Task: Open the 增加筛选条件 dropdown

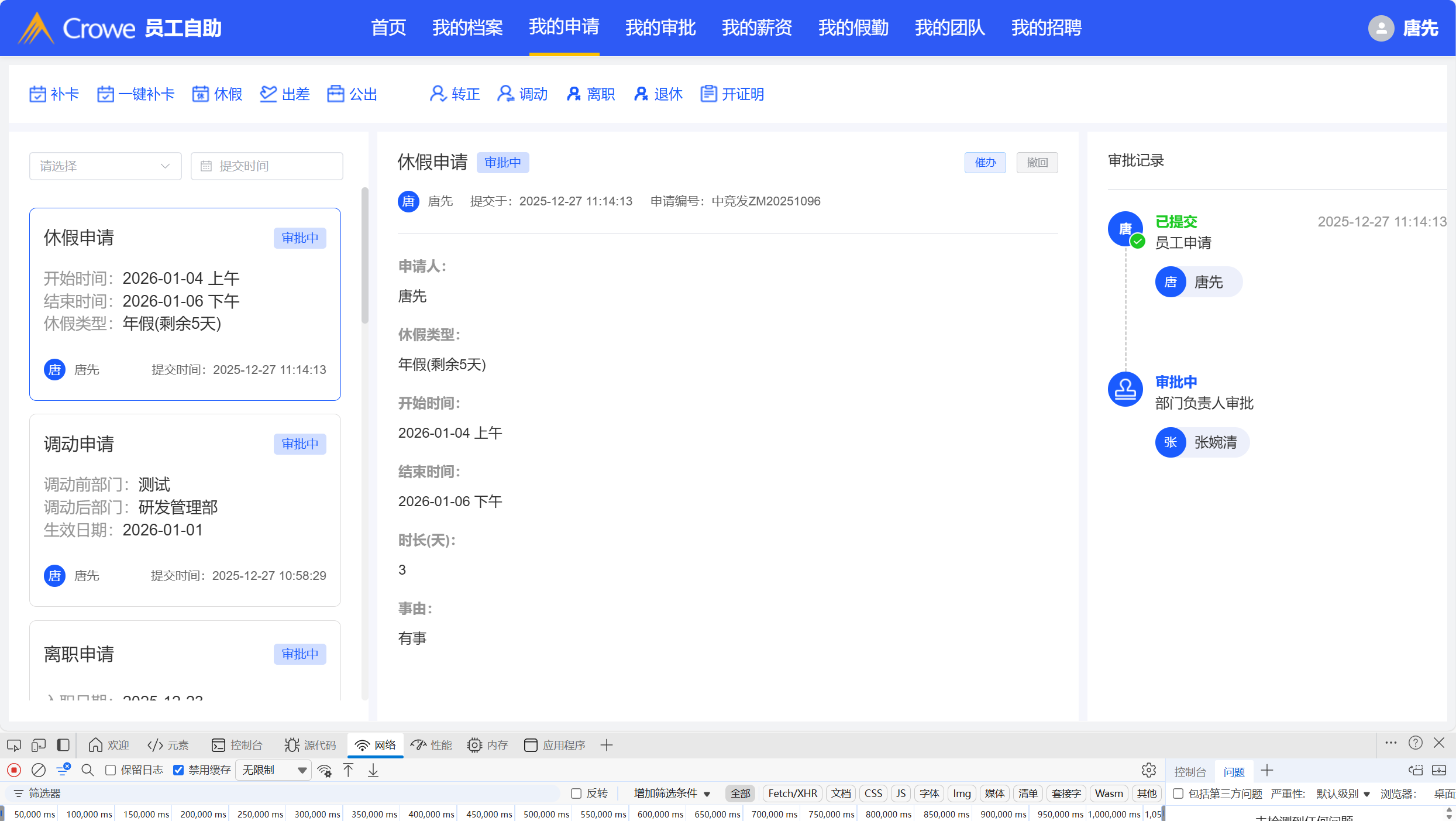Action: point(672,793)
